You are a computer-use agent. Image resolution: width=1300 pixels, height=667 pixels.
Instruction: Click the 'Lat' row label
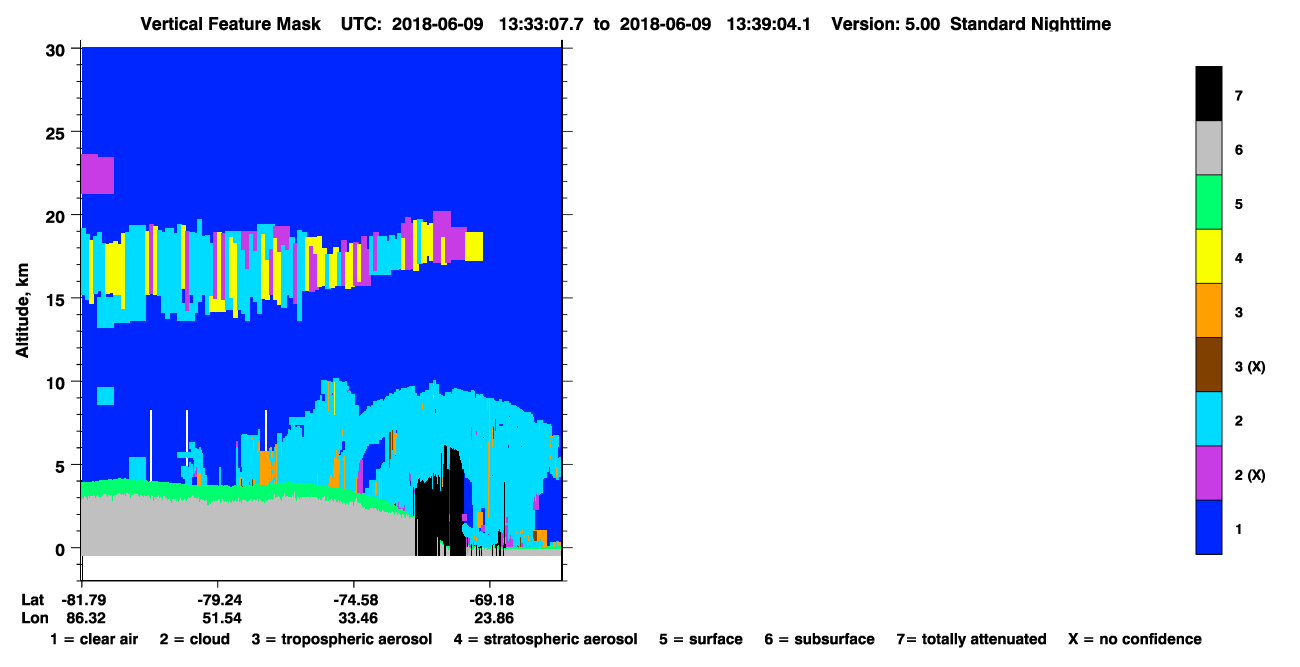coord(33,600)
